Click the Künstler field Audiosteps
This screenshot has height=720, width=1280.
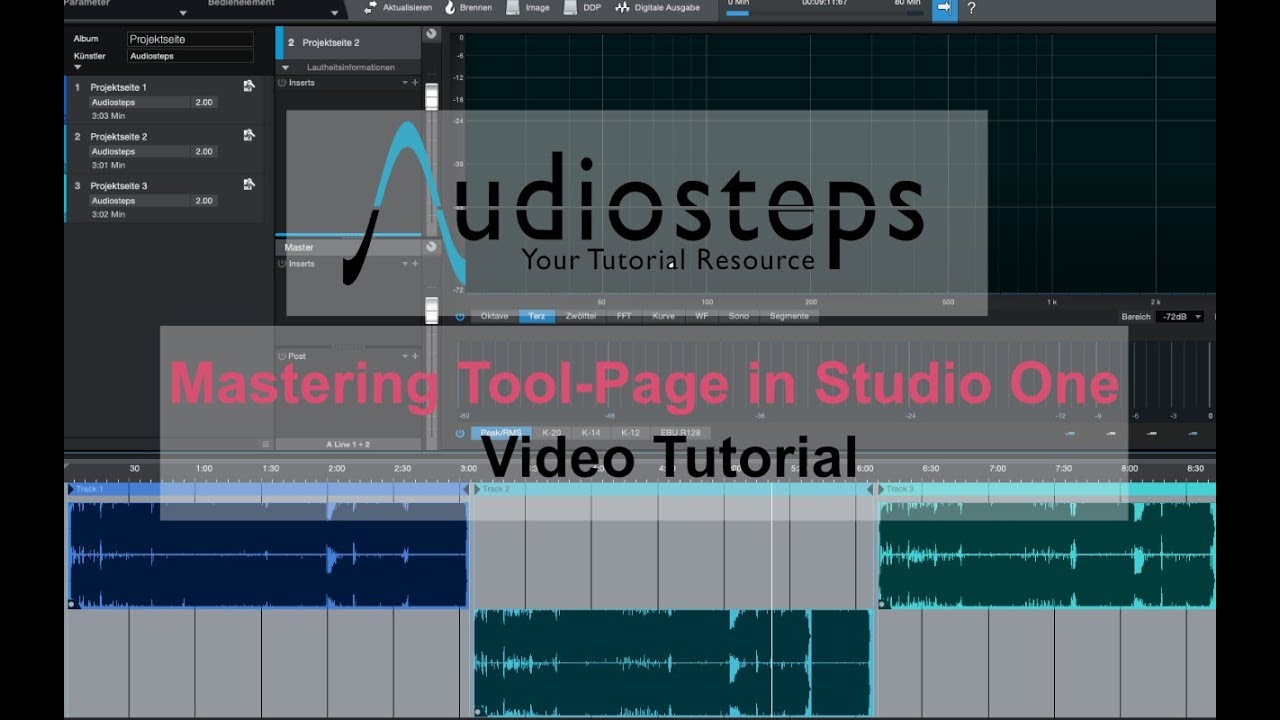click(190, 56)
